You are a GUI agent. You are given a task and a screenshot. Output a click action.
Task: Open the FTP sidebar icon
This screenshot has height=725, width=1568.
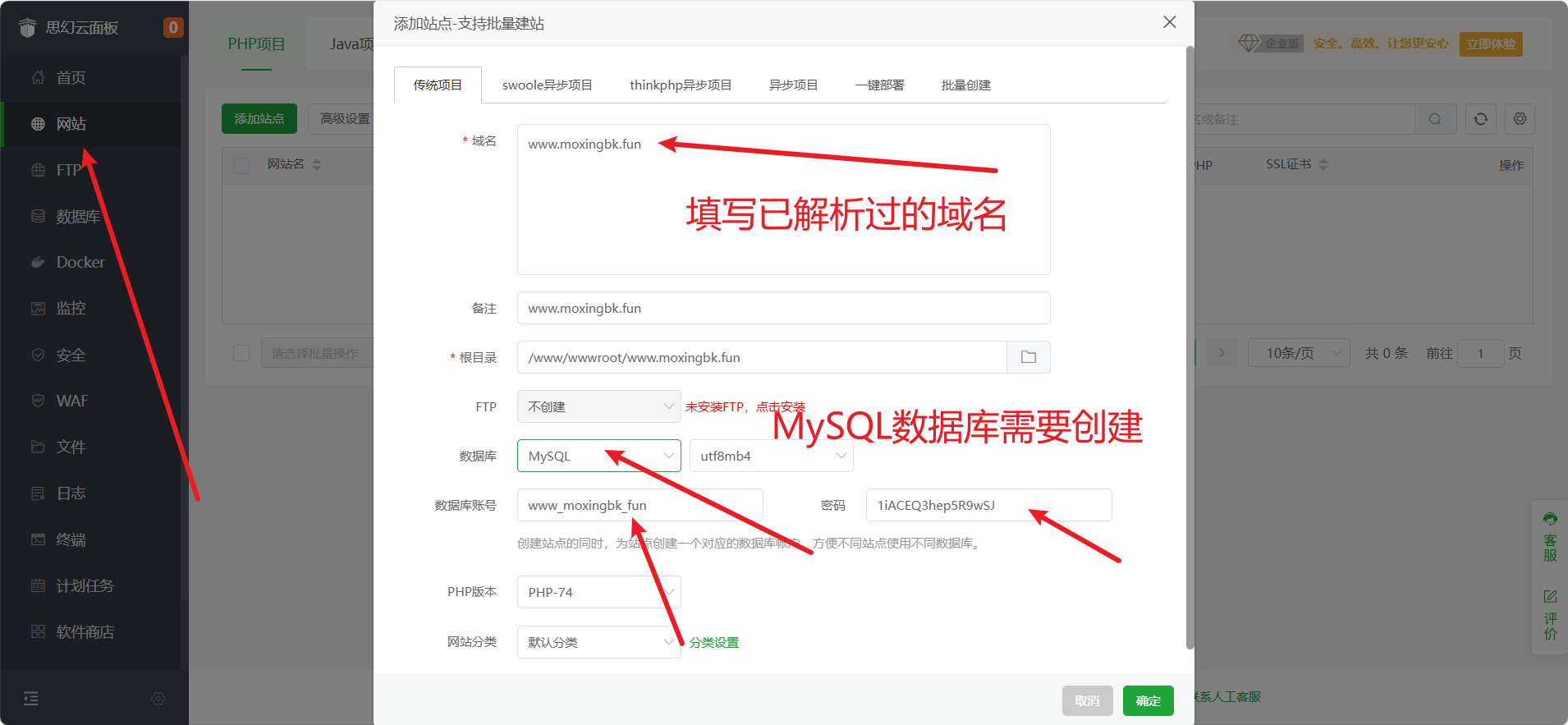pyautogui.click(x=38, y=170)
